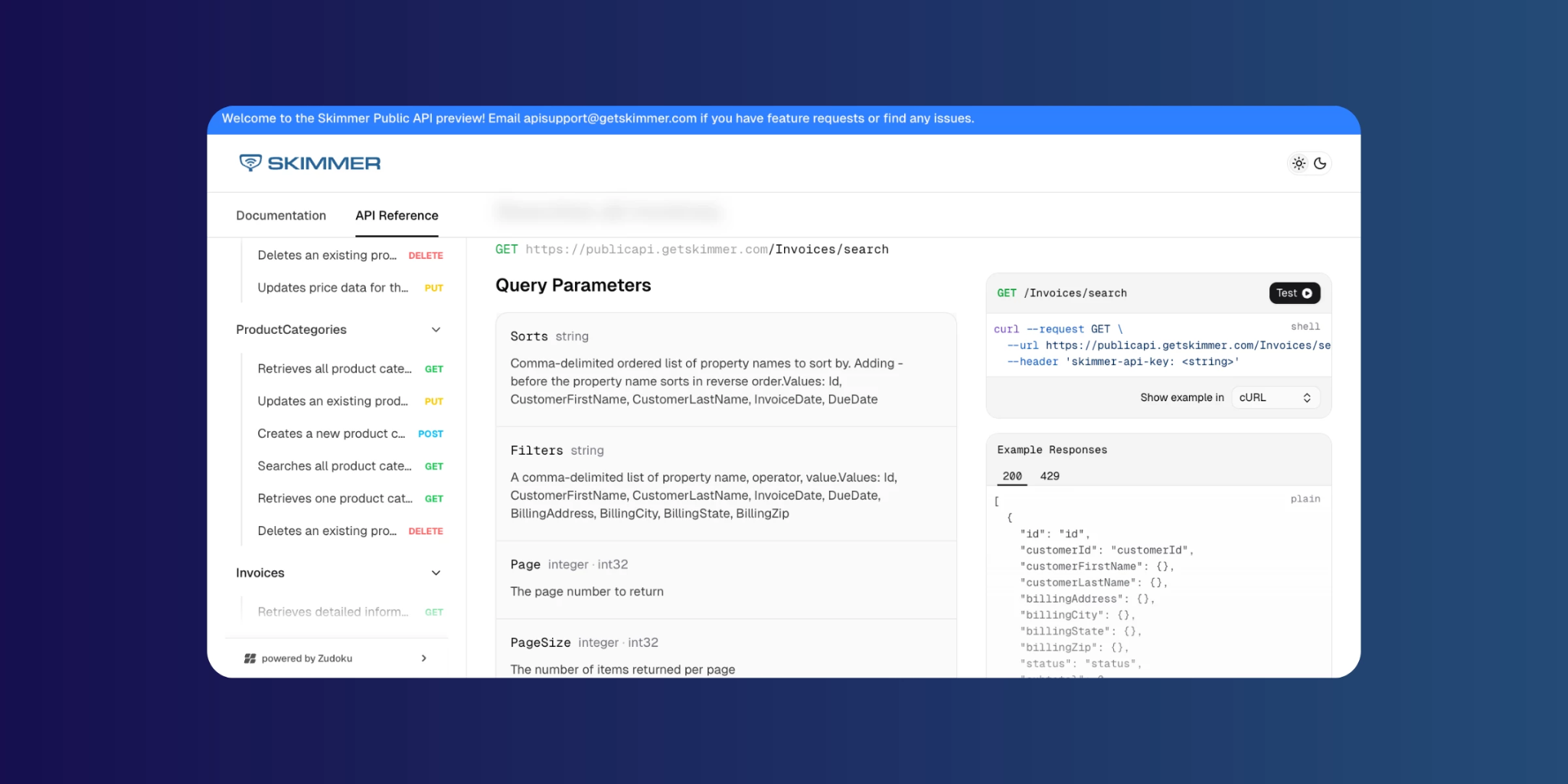Click the Zudoku logo icon
Image resolution: width=1568 pixels, height=784 pixels.
pos(250,658)
